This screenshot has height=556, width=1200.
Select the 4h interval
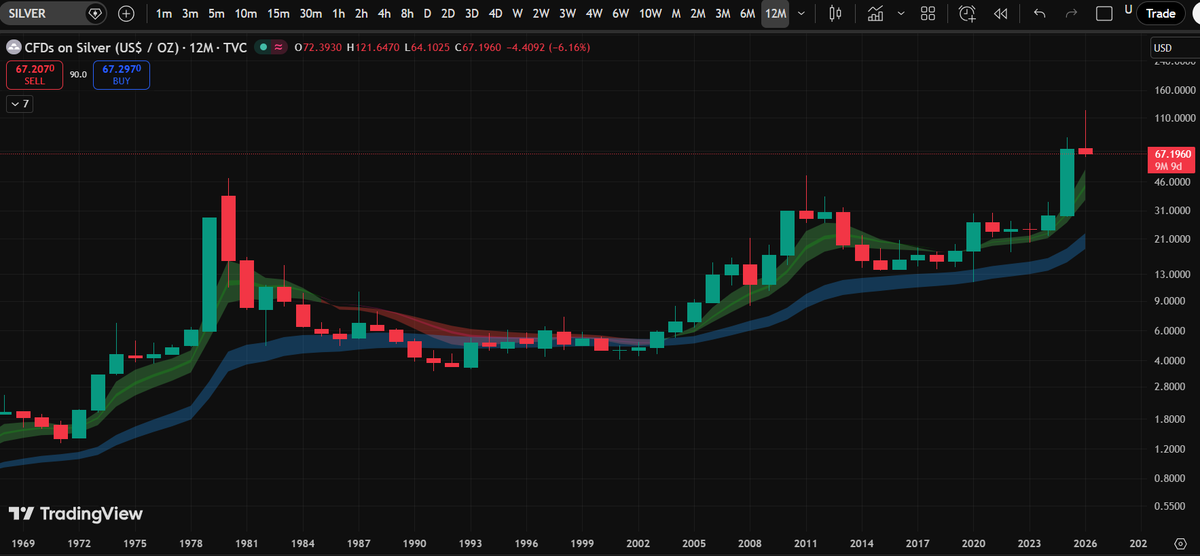384,14
